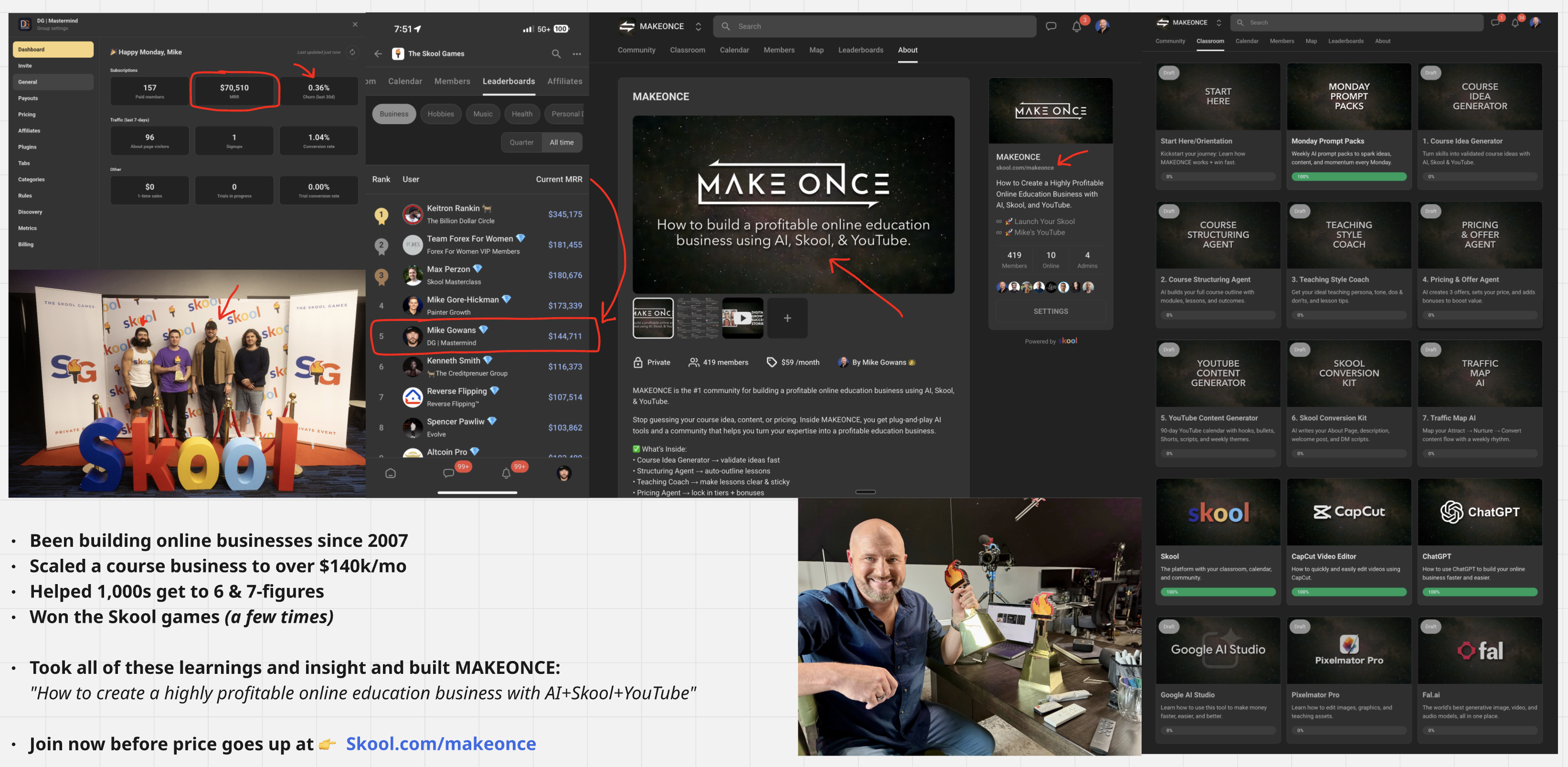Select All time in the leaderboard period toggle
The image size is (1568, 767).
tap(561, 142)
